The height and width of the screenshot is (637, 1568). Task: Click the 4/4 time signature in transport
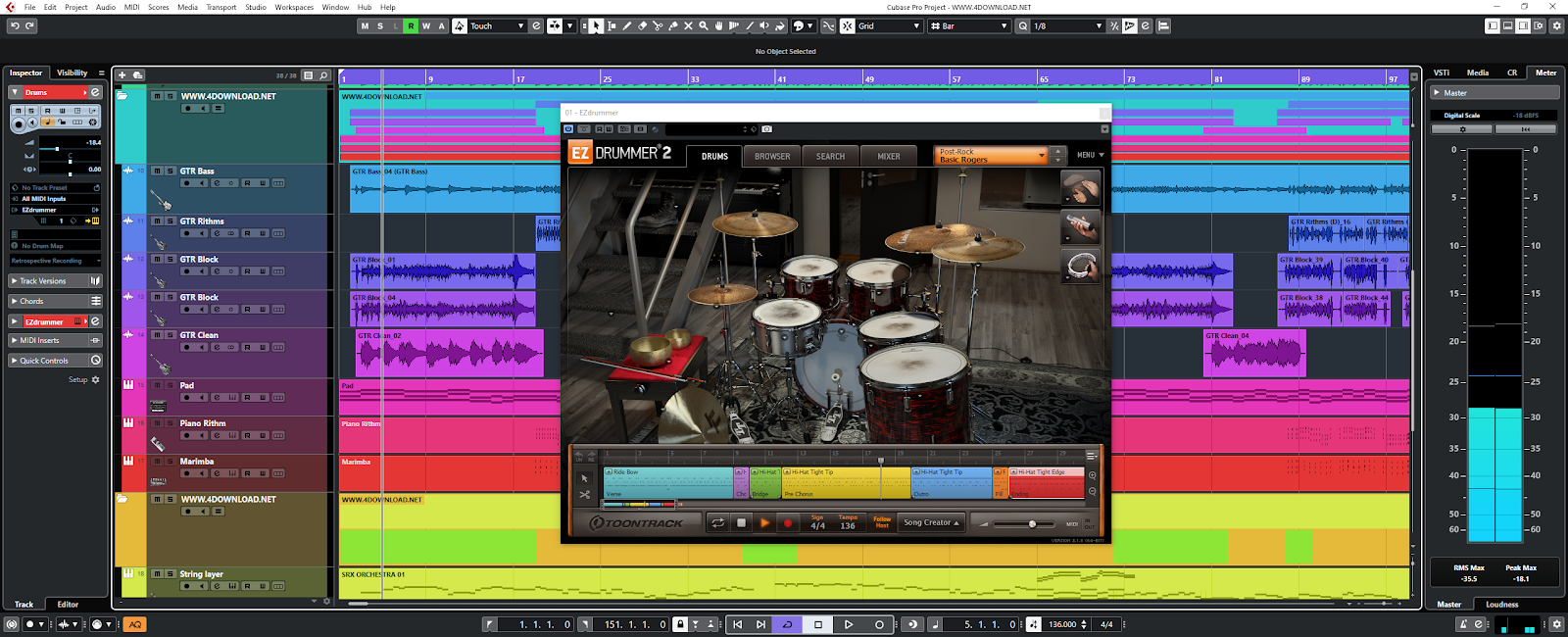point(1106,624)
